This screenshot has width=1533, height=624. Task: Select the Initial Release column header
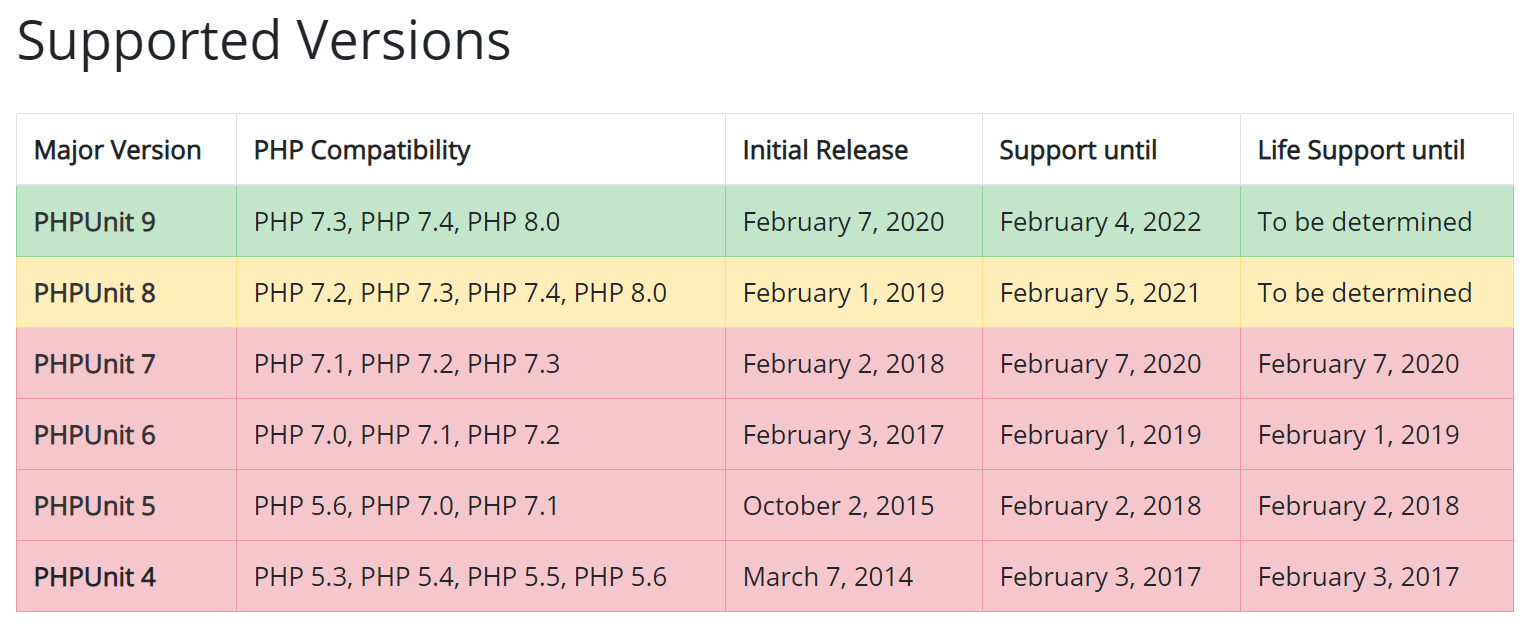(x=825, y=151)
